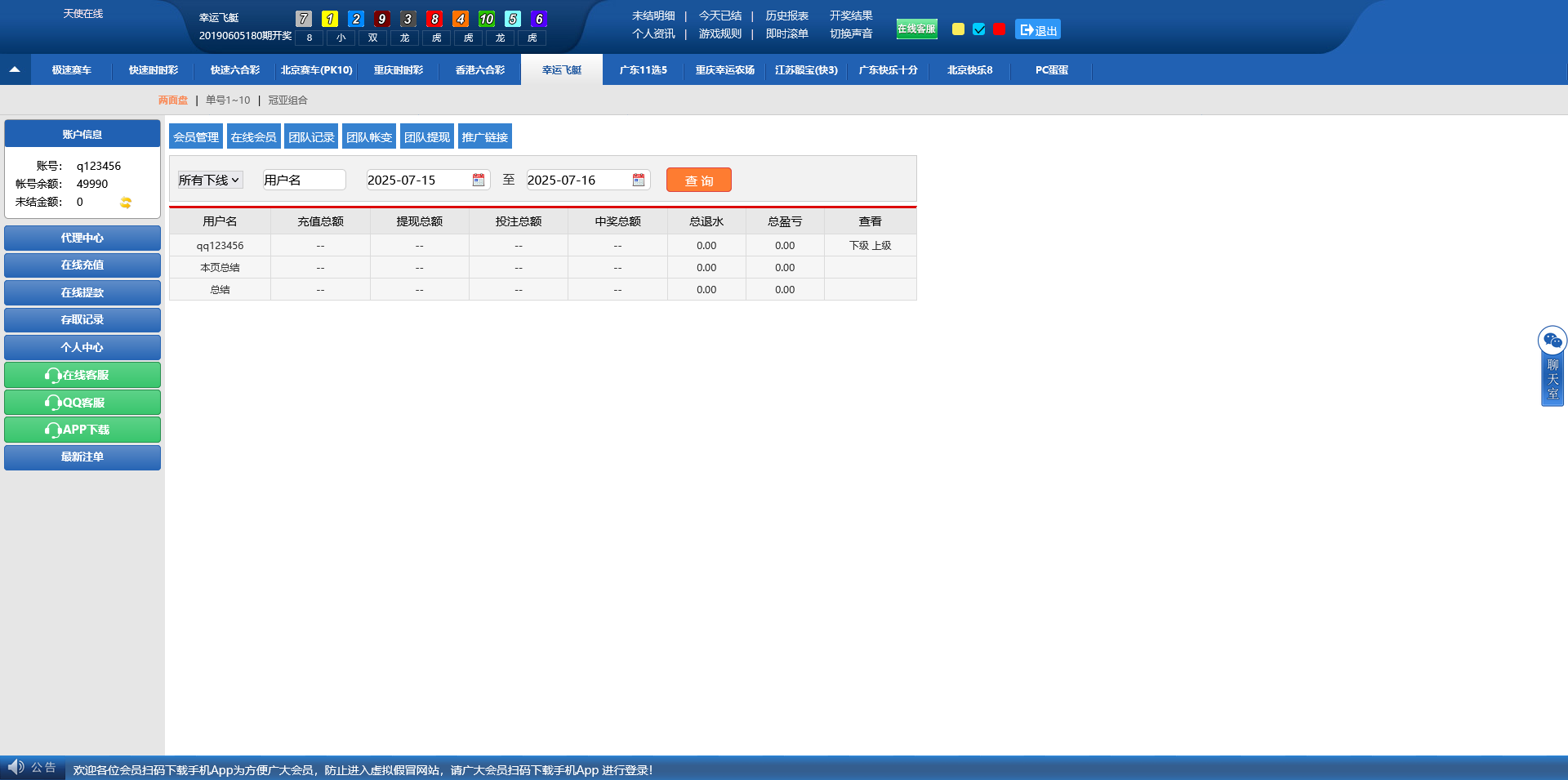Open 个人中心 in the sidebar
Screen dimensions: 1568x780
pos(82,347)
